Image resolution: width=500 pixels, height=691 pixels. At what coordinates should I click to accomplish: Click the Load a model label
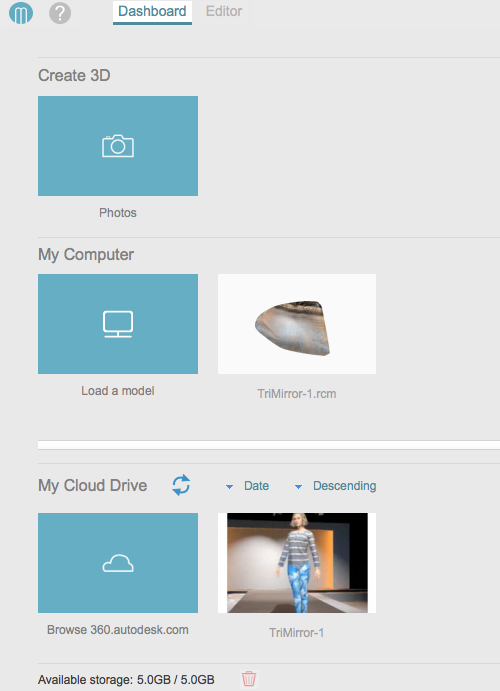(118, 391)
